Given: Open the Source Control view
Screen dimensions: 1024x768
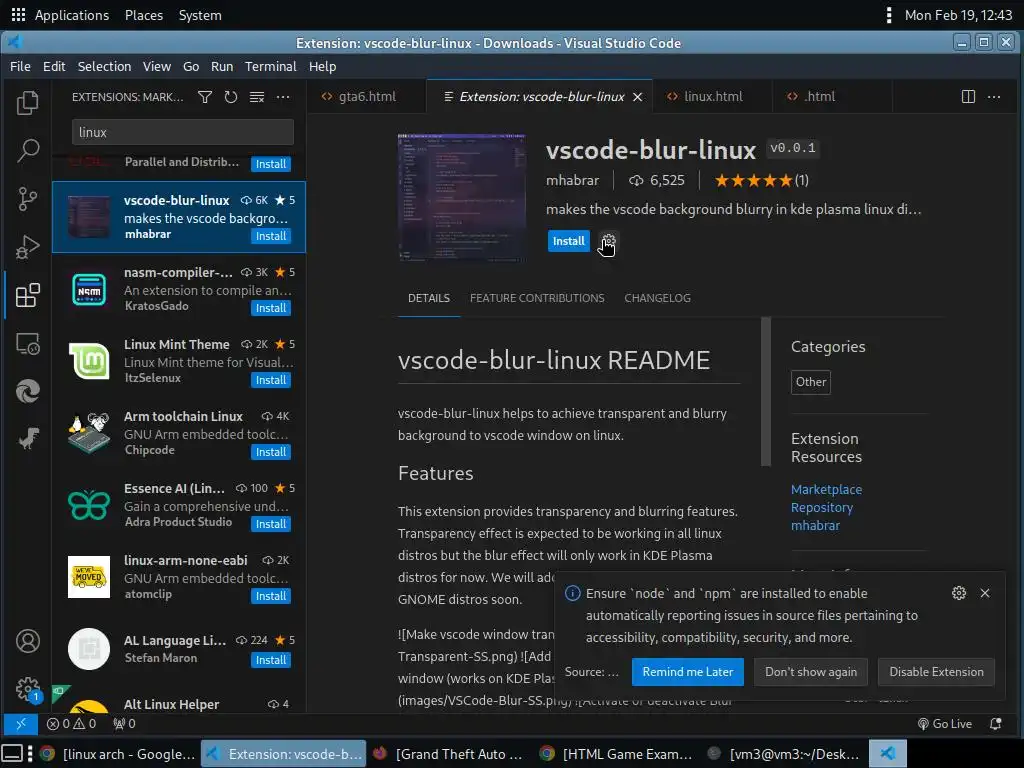Looking at the screenshot, I should point(27,199).
